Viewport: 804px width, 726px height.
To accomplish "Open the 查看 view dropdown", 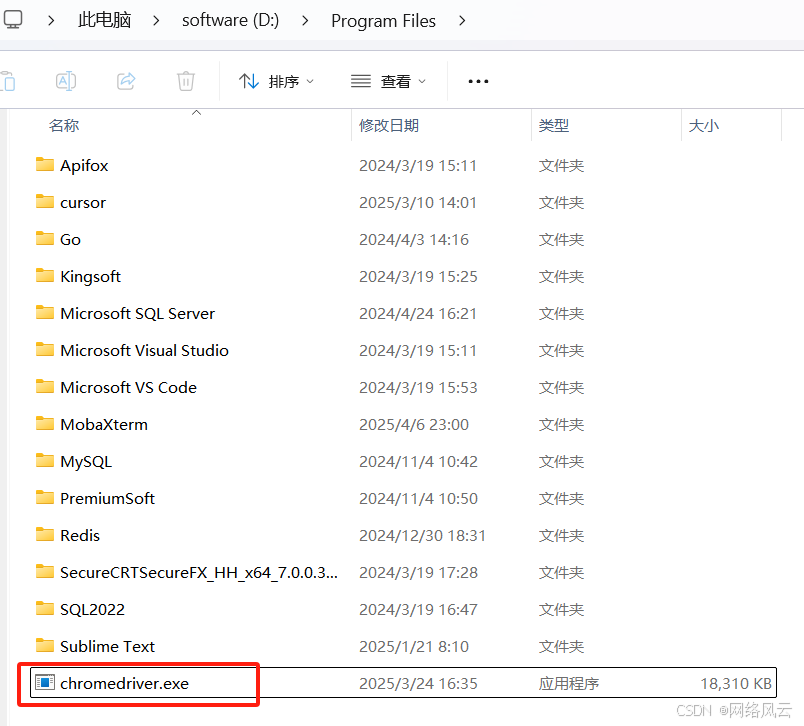I will click(x=388, y=81).
